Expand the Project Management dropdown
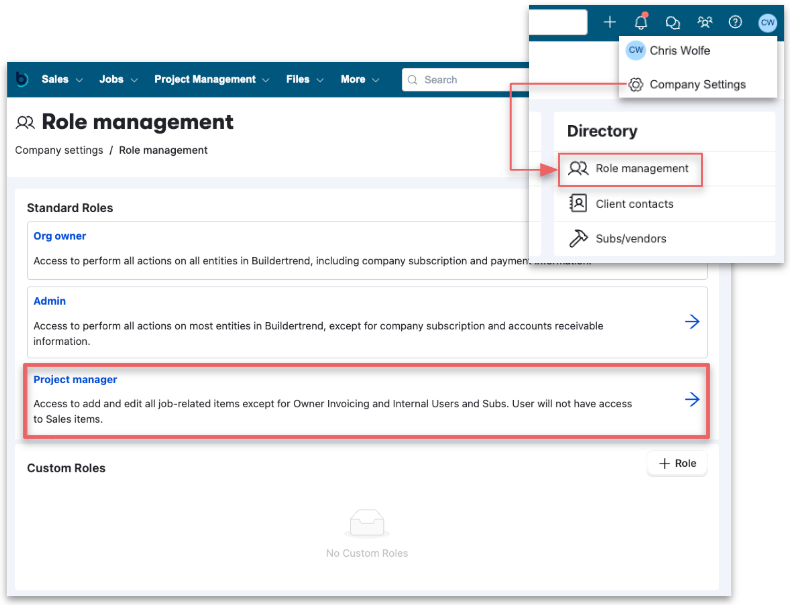Image resolution: width=790 pixels, height=605 pixels. [x=212, y=80]
